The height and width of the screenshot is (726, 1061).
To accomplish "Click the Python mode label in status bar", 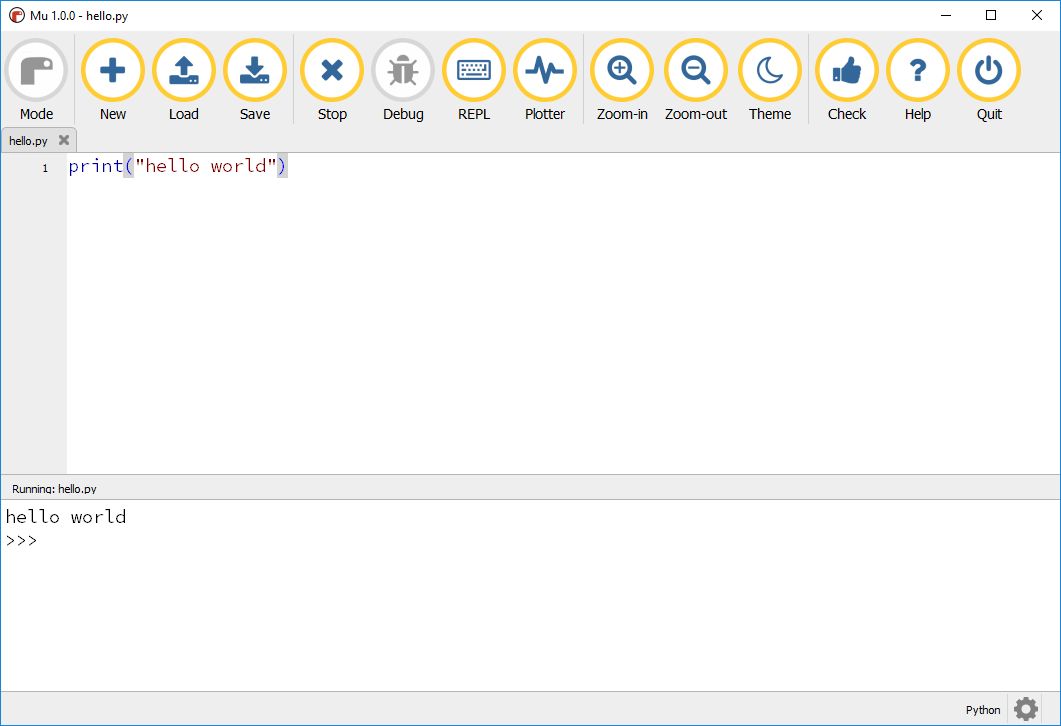I will pos(982,709).
